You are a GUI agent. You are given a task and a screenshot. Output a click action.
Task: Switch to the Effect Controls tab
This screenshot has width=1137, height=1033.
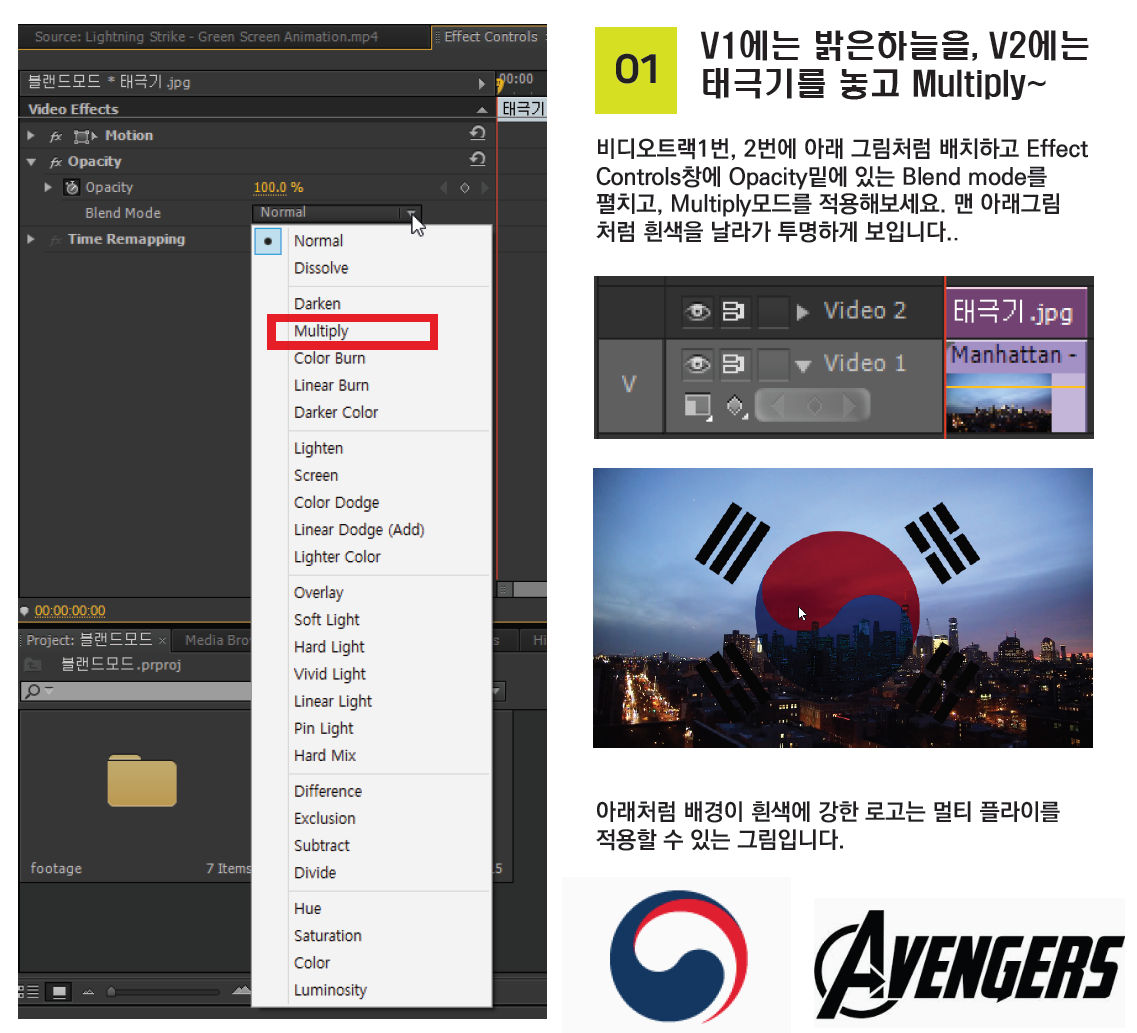490,36
